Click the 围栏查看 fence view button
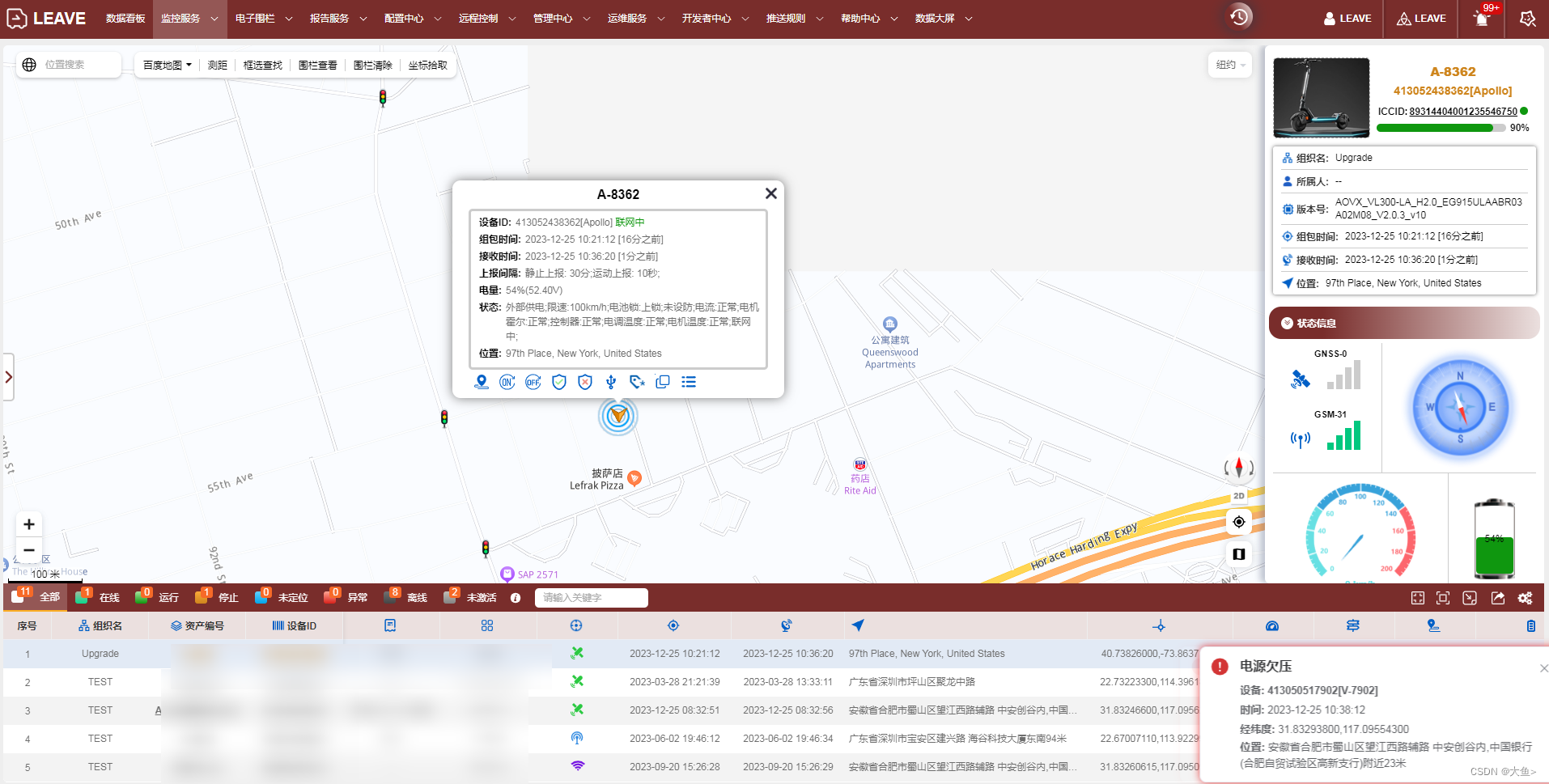 click(318, 66)
